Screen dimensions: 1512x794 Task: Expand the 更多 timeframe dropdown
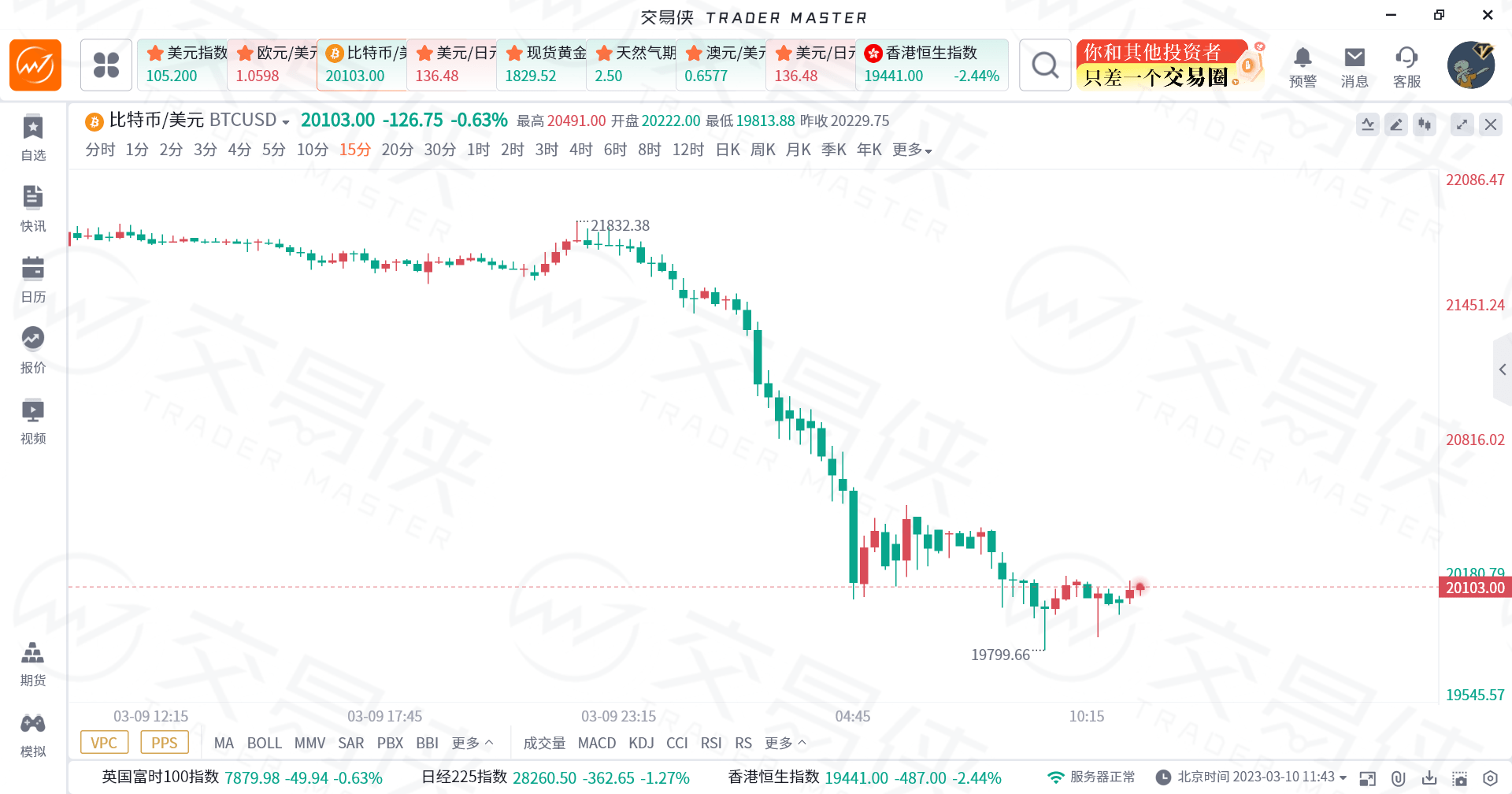(x=912, y=150)
